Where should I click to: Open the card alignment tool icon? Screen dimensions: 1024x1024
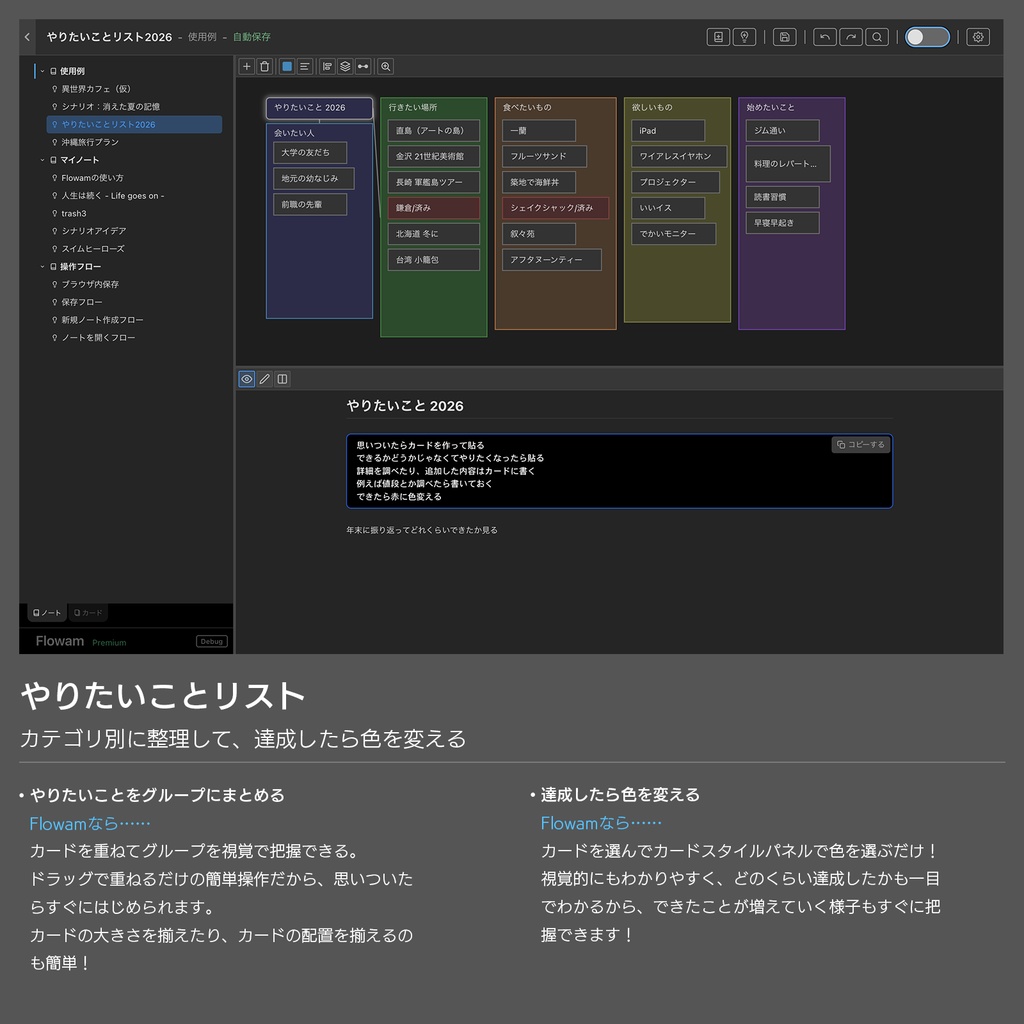click(327, 66)
